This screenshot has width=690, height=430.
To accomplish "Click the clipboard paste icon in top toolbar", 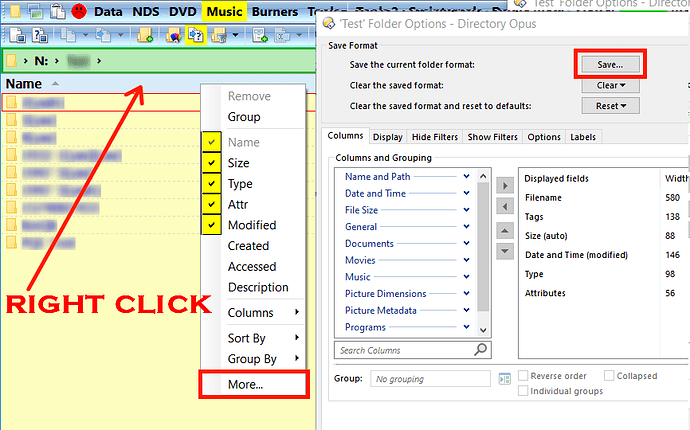I will click(58, 11).
